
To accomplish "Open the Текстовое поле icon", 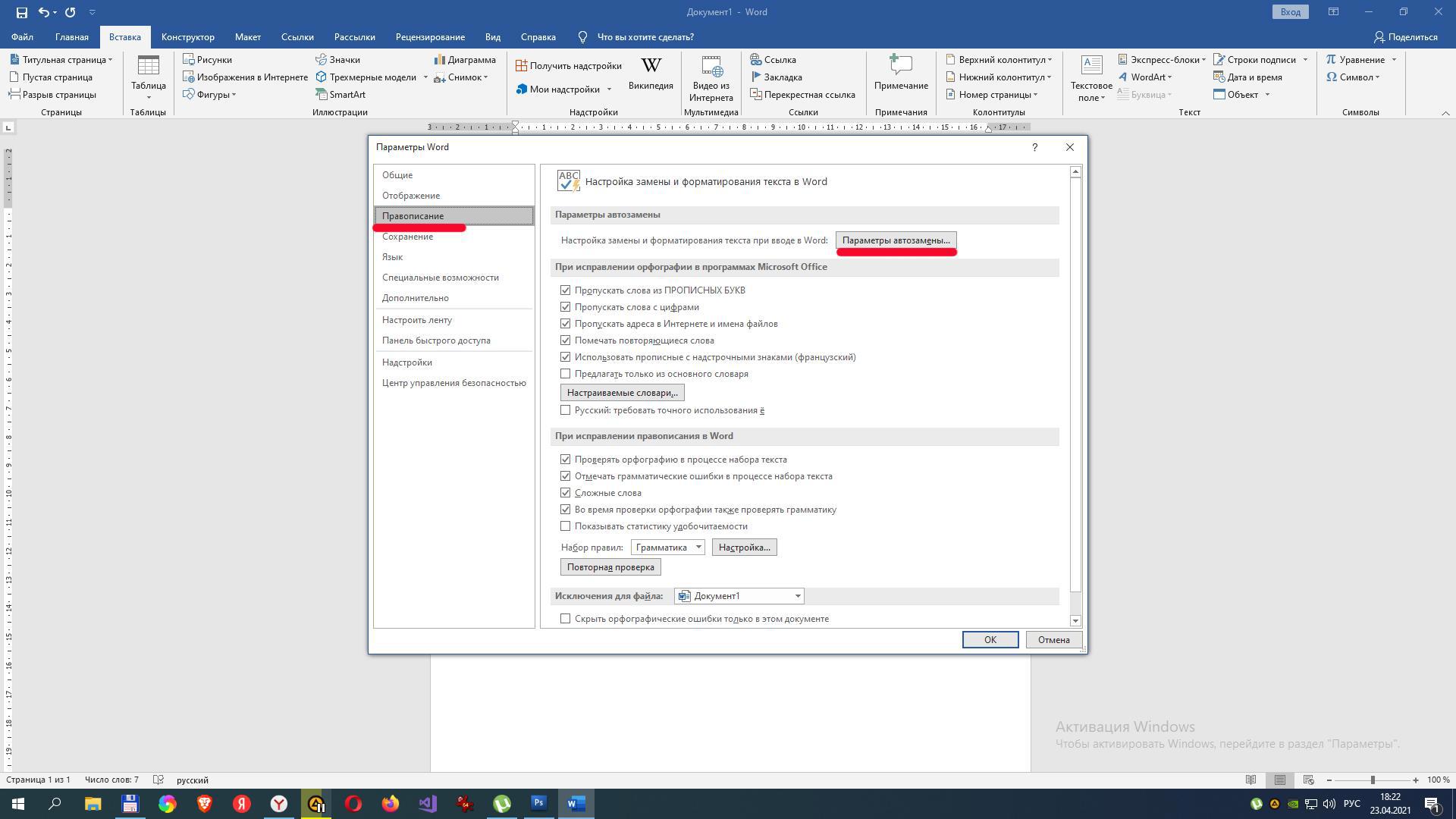I will click(x=1090, y=67).
